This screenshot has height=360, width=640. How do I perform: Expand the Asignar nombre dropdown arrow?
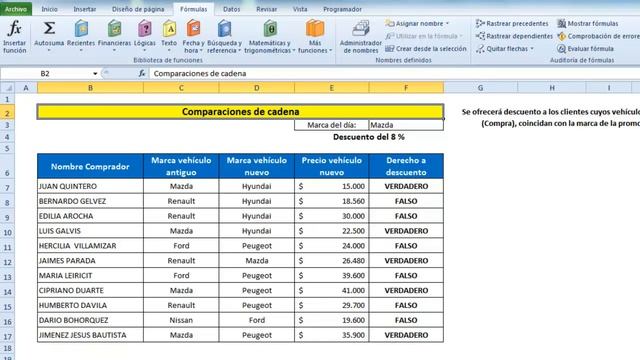(x=447, y=24)
